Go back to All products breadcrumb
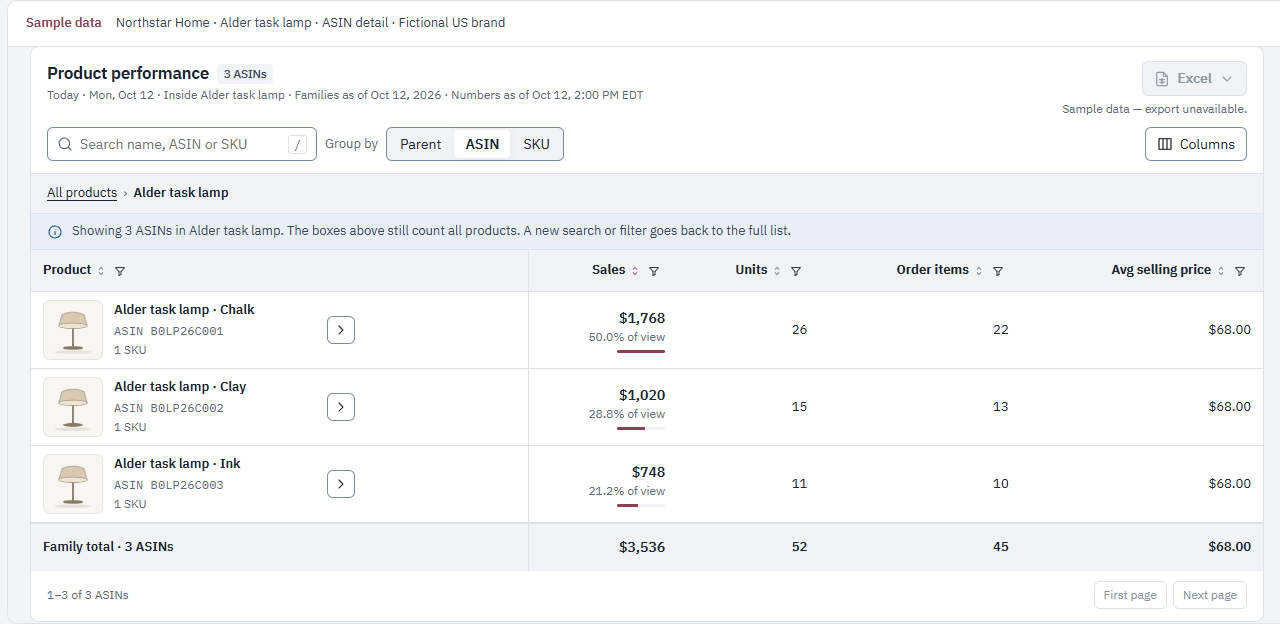This screenshot has height=624, width=1280. [x=82, y=192]
